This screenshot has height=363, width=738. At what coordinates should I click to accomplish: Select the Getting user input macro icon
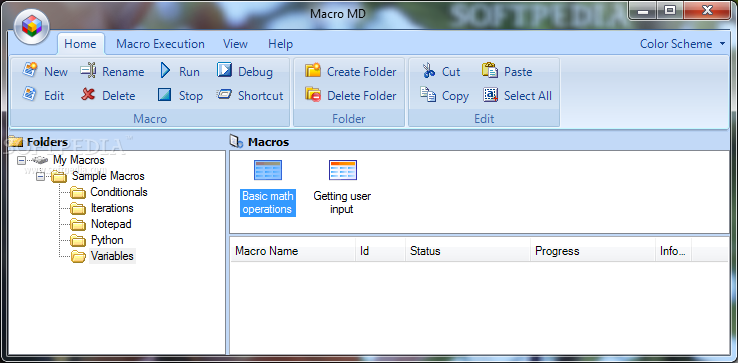(x=343, y=170)
